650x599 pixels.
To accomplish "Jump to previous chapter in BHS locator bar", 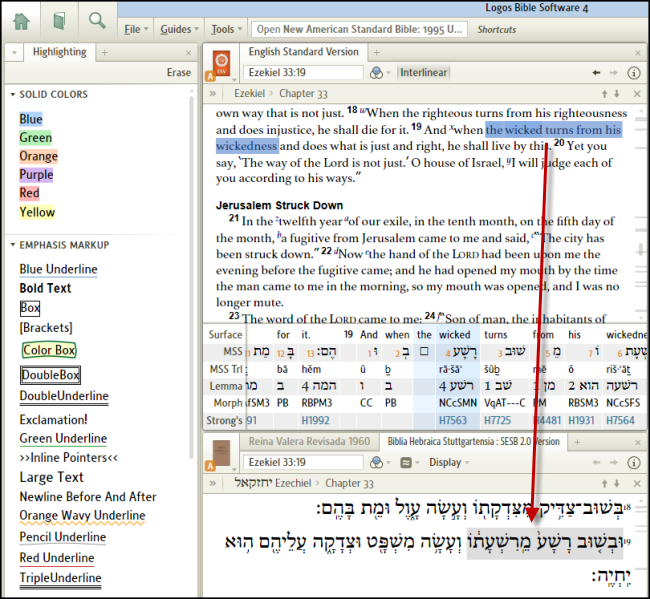I will coord(604,483).
